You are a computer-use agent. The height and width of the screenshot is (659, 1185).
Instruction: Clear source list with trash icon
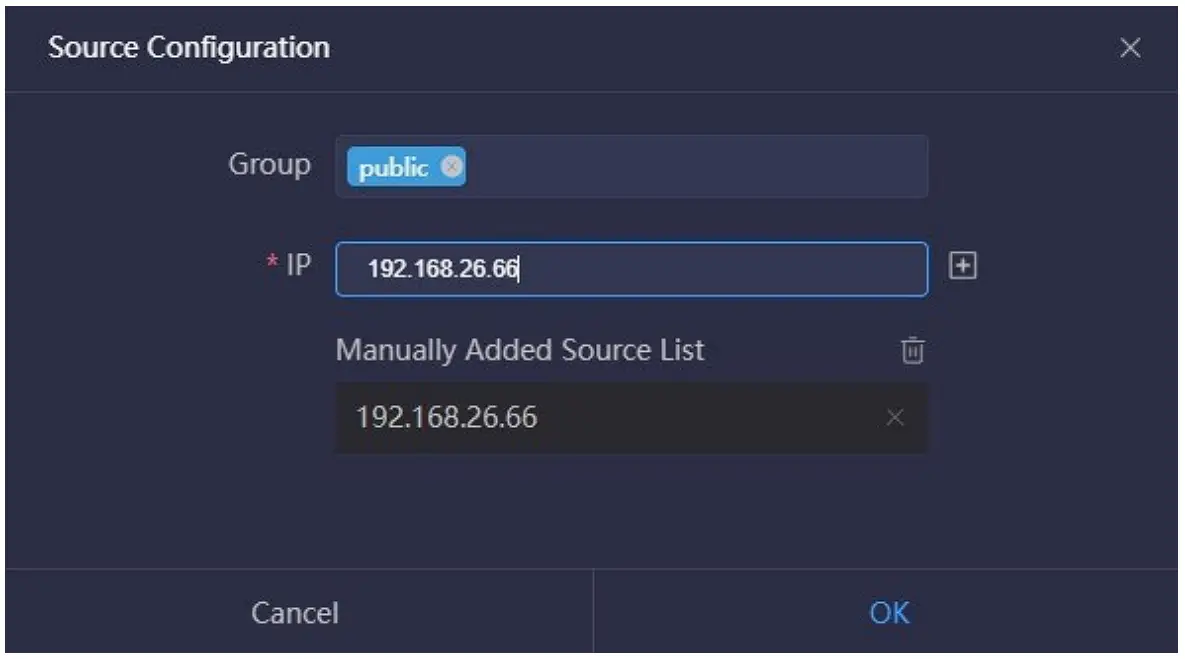click(x=913, y=351)
